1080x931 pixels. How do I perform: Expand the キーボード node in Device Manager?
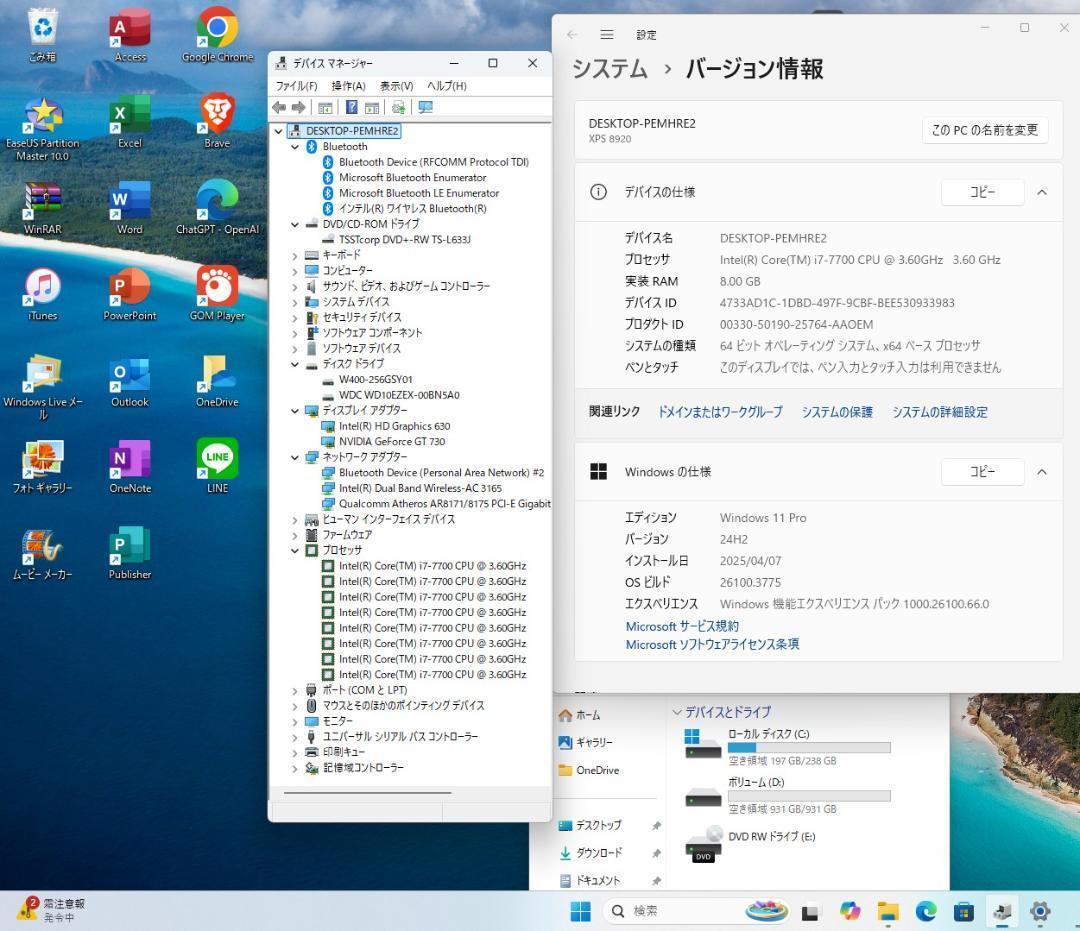point(294,255)
